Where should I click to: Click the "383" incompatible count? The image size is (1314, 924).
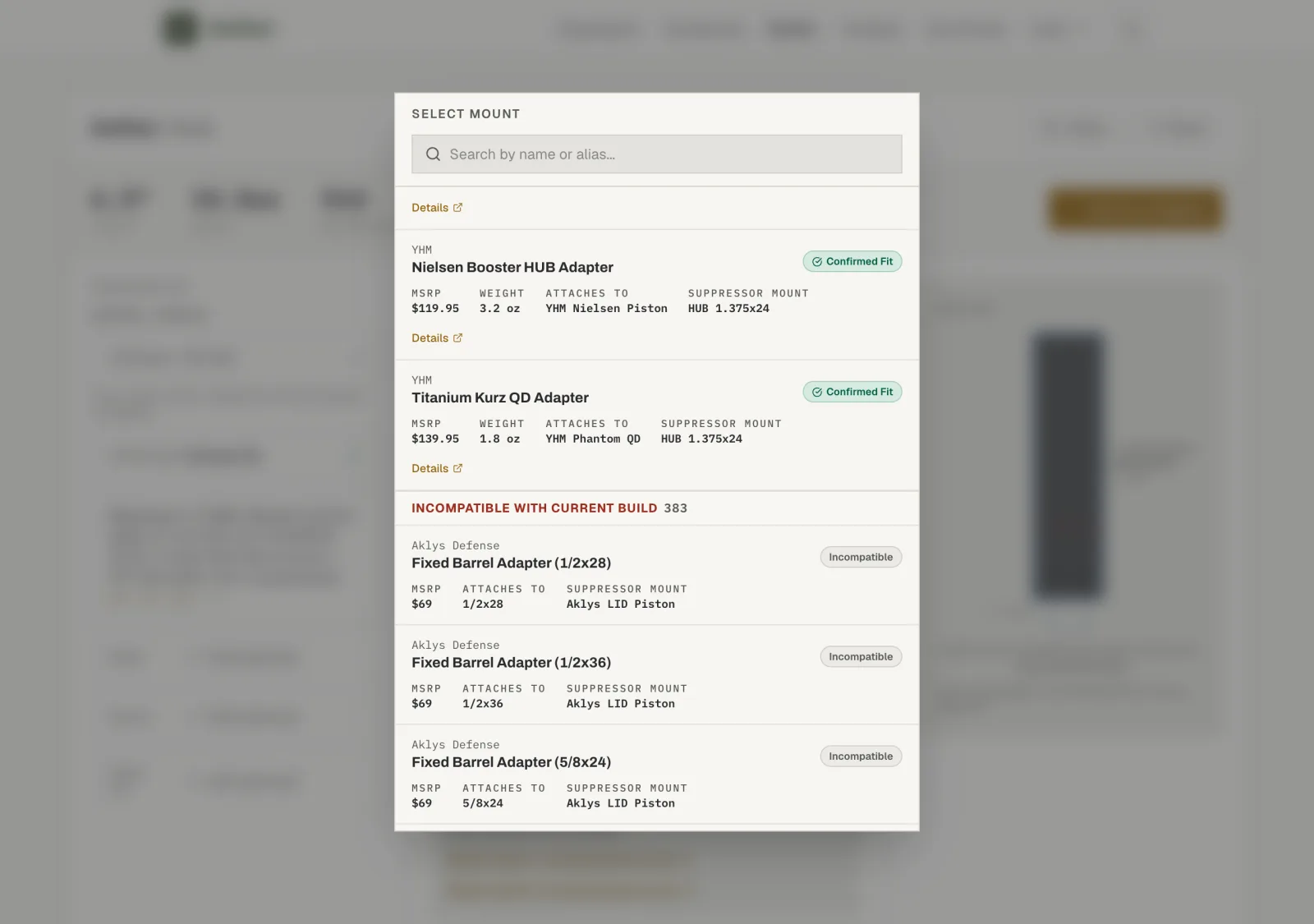pyautogui.click(x=676, y=508)
